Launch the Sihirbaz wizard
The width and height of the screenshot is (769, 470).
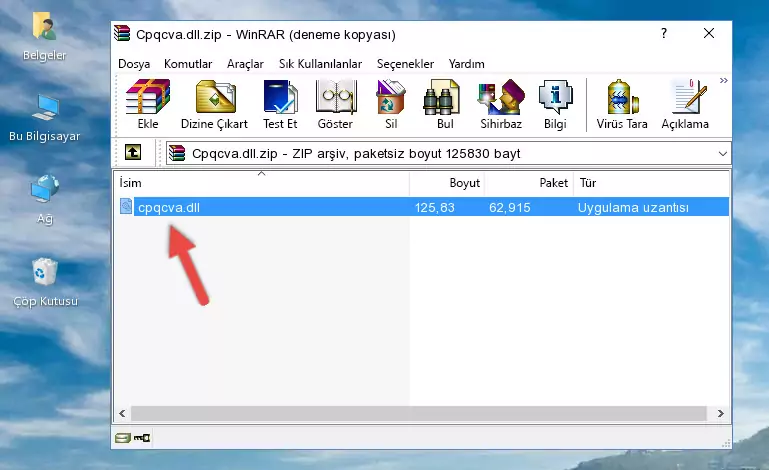pyautogui.click(x=501, y=104)
